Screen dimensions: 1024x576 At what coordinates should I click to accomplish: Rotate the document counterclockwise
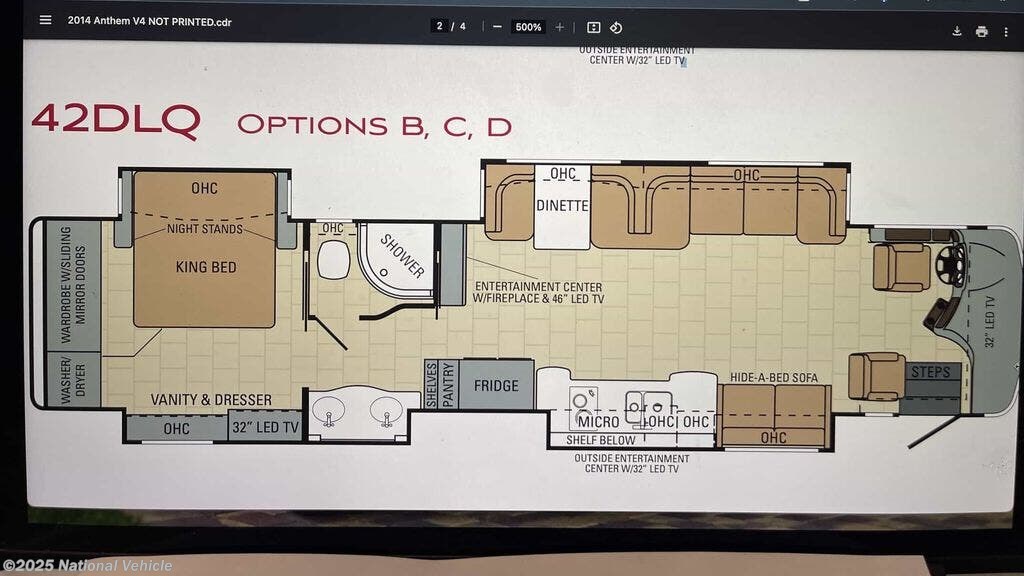pos(616,28)
